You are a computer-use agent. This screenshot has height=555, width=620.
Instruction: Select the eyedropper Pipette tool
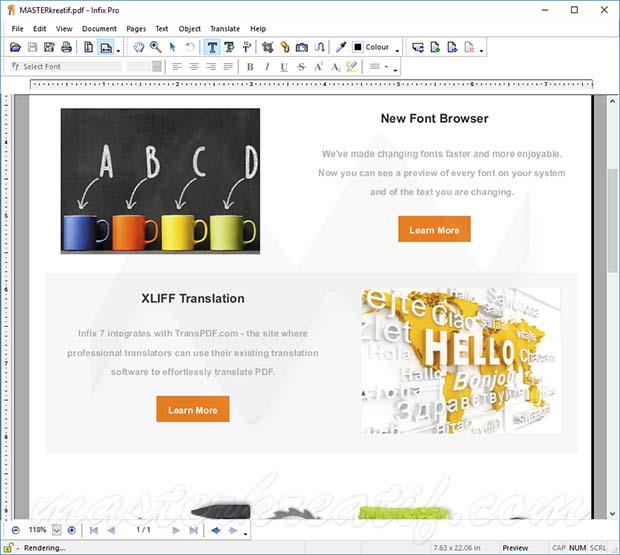[341, 47]
